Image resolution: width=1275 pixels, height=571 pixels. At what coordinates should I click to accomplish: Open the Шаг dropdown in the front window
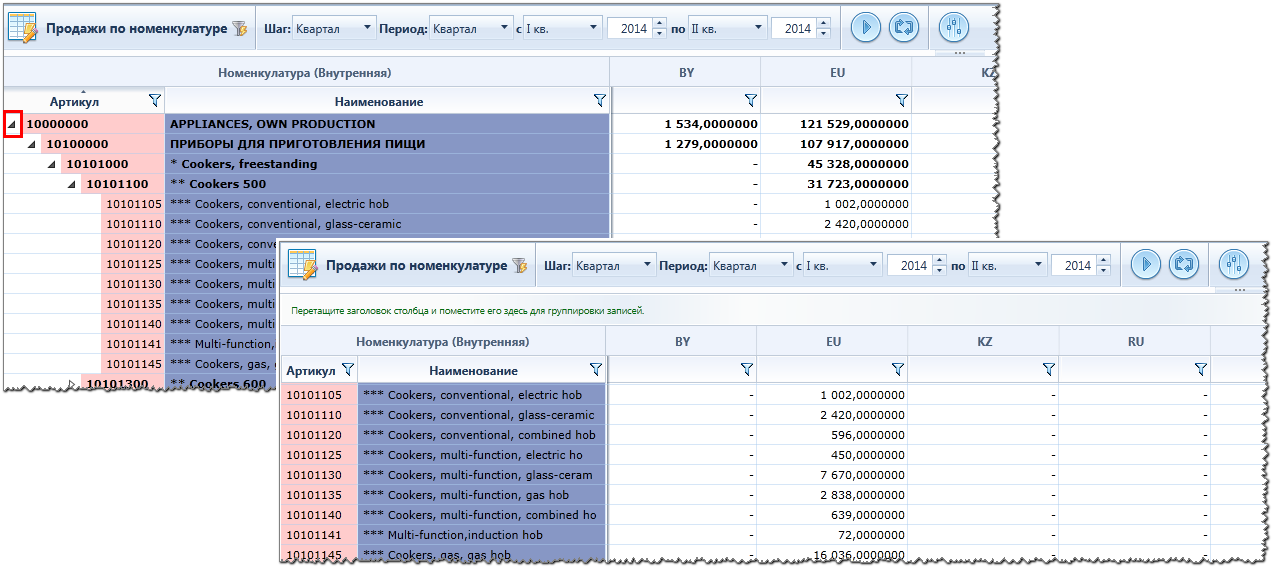tap(647, 265)
